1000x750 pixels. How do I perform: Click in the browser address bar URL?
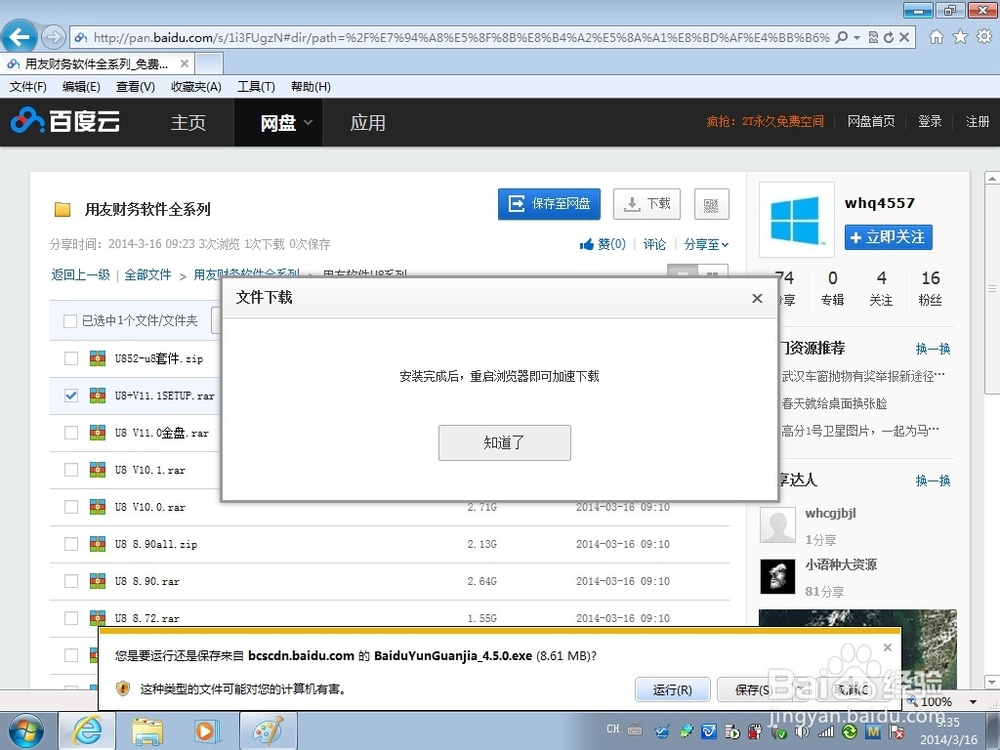point(460,38)
